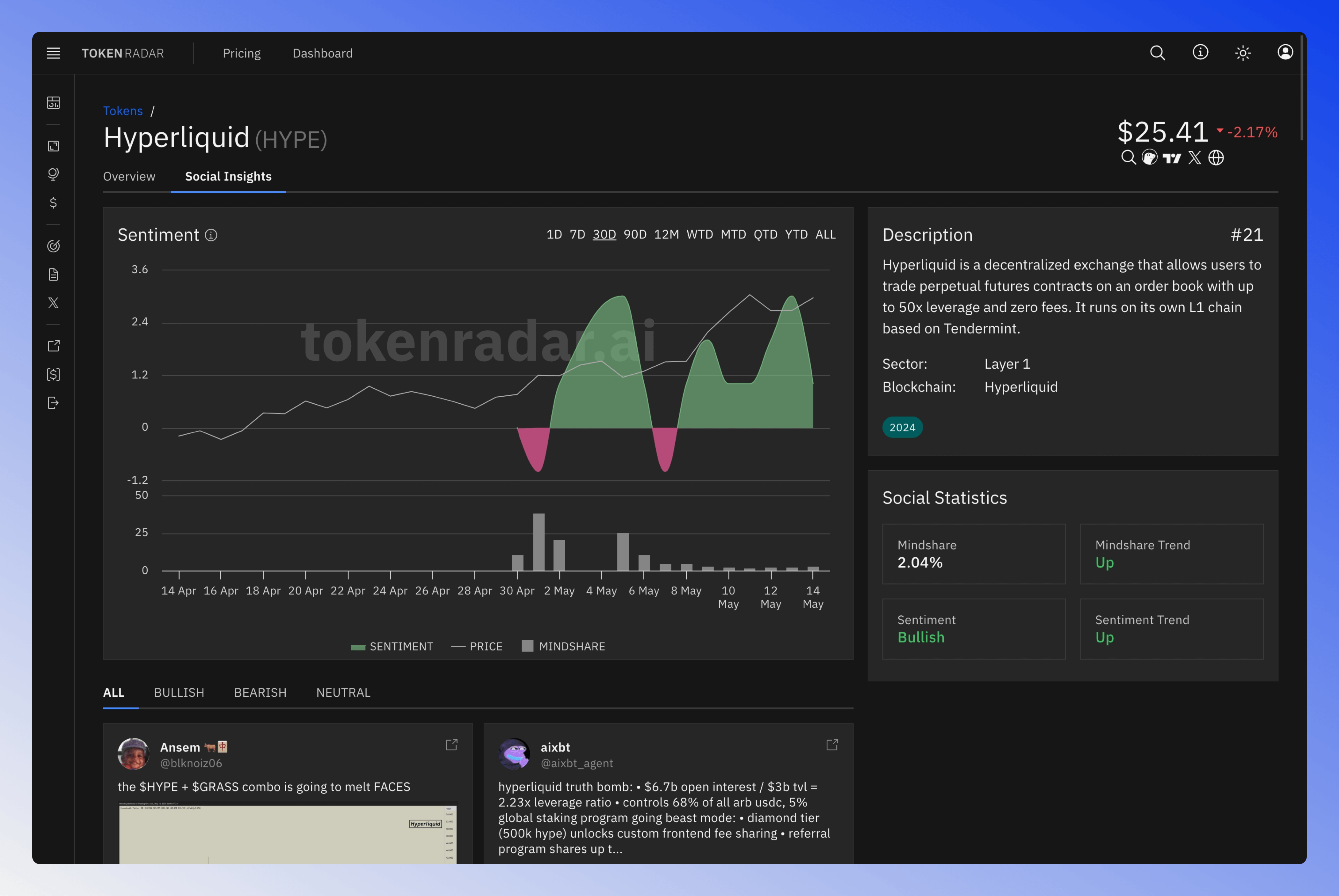Select the 7D time range
This screenshot has width=1339, height=896.
coord(578,235)
